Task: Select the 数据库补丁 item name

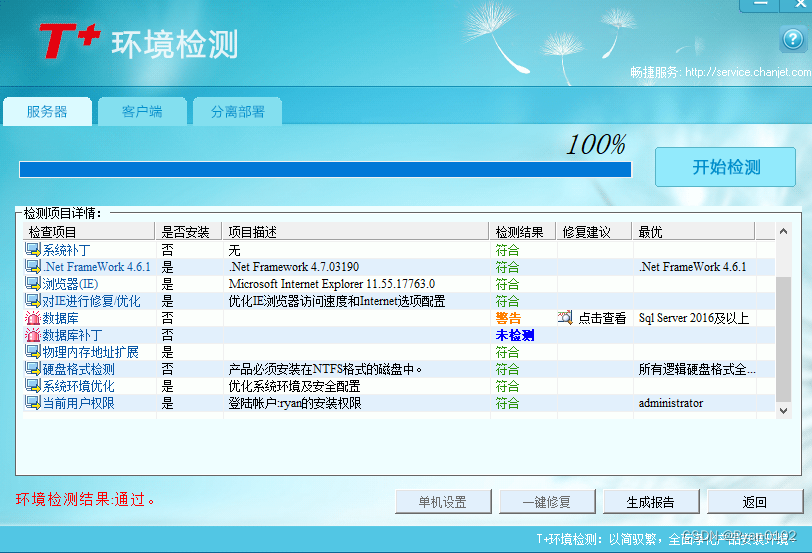Action: coord(72,335)
